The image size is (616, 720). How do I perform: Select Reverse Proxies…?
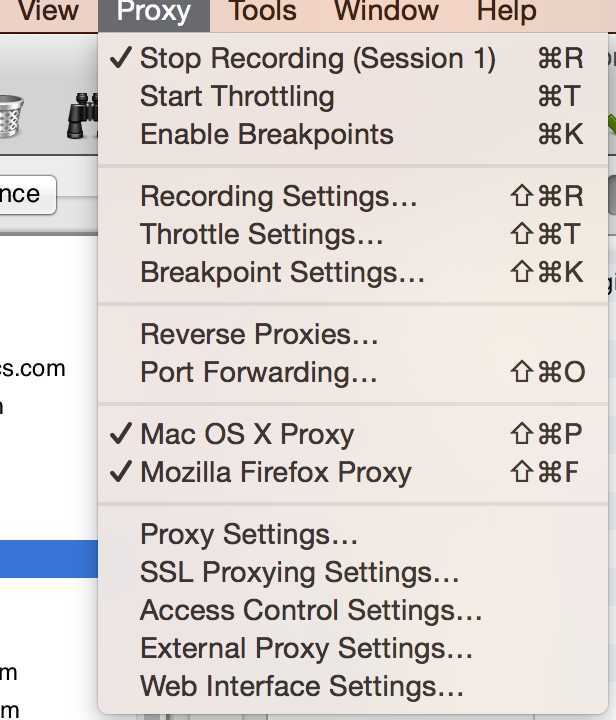coord(353,334)
